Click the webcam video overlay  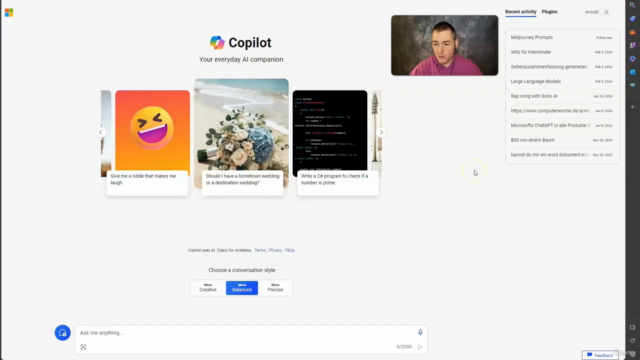coord(444,45)
